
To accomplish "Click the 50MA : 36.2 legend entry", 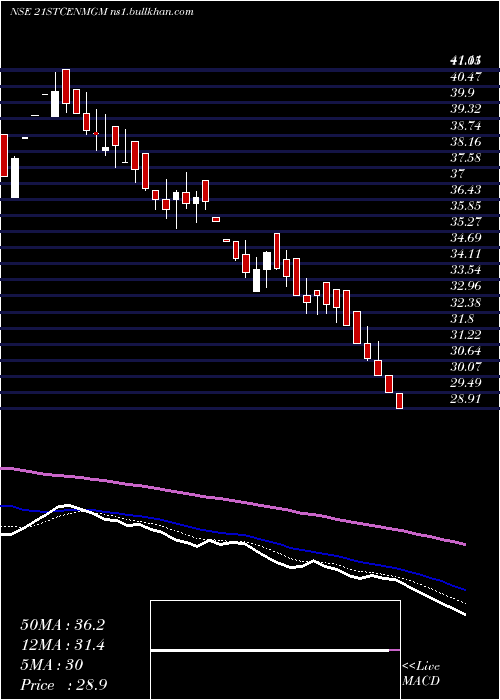I will click(62, 625).
